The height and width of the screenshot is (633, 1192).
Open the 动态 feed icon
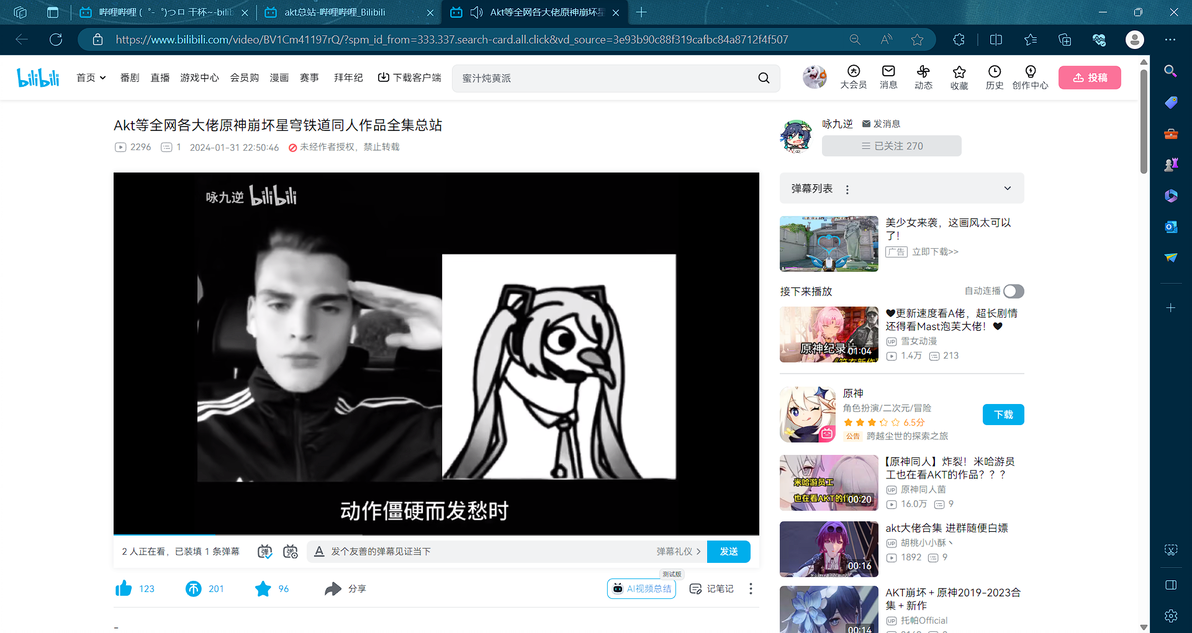click(x=924, y=77)
